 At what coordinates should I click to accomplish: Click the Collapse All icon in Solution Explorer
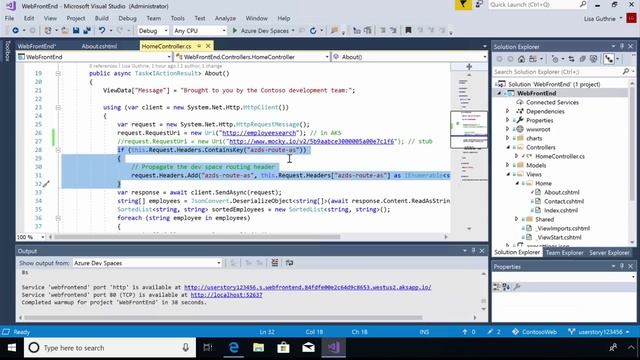[x=583, y=59]
